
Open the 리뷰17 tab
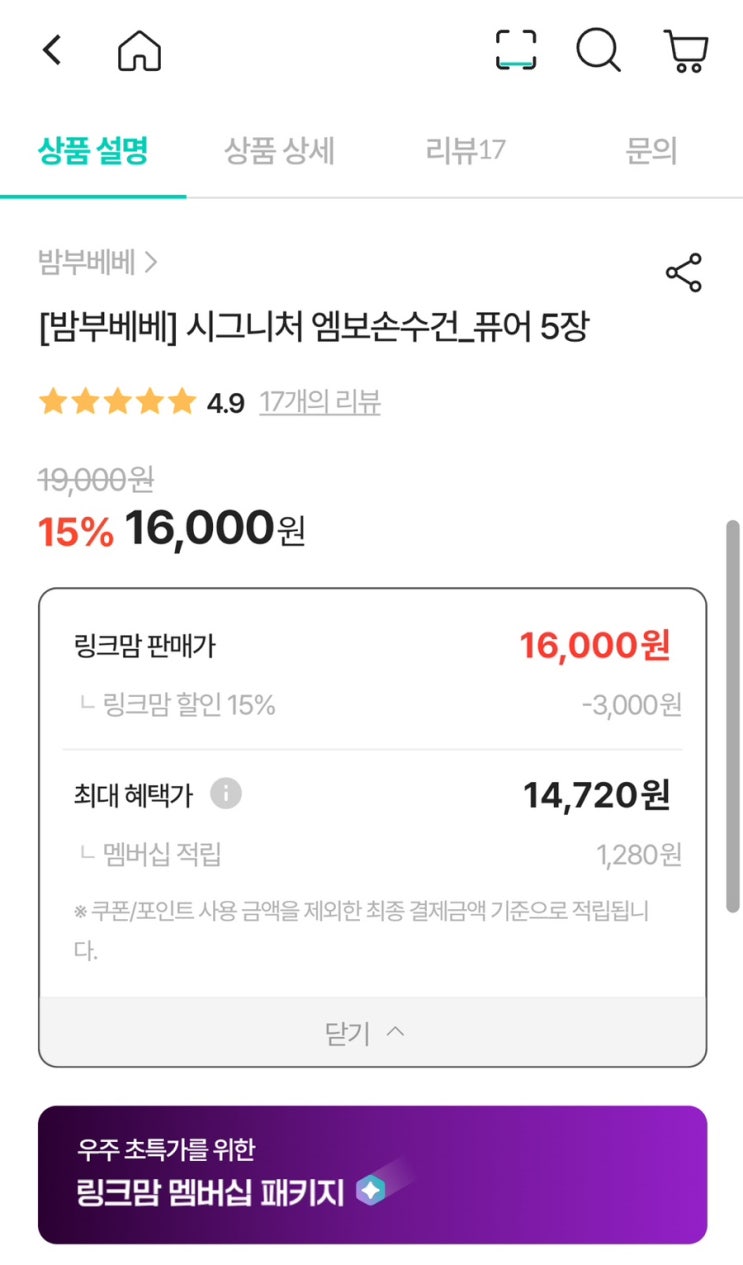point(465,151)
